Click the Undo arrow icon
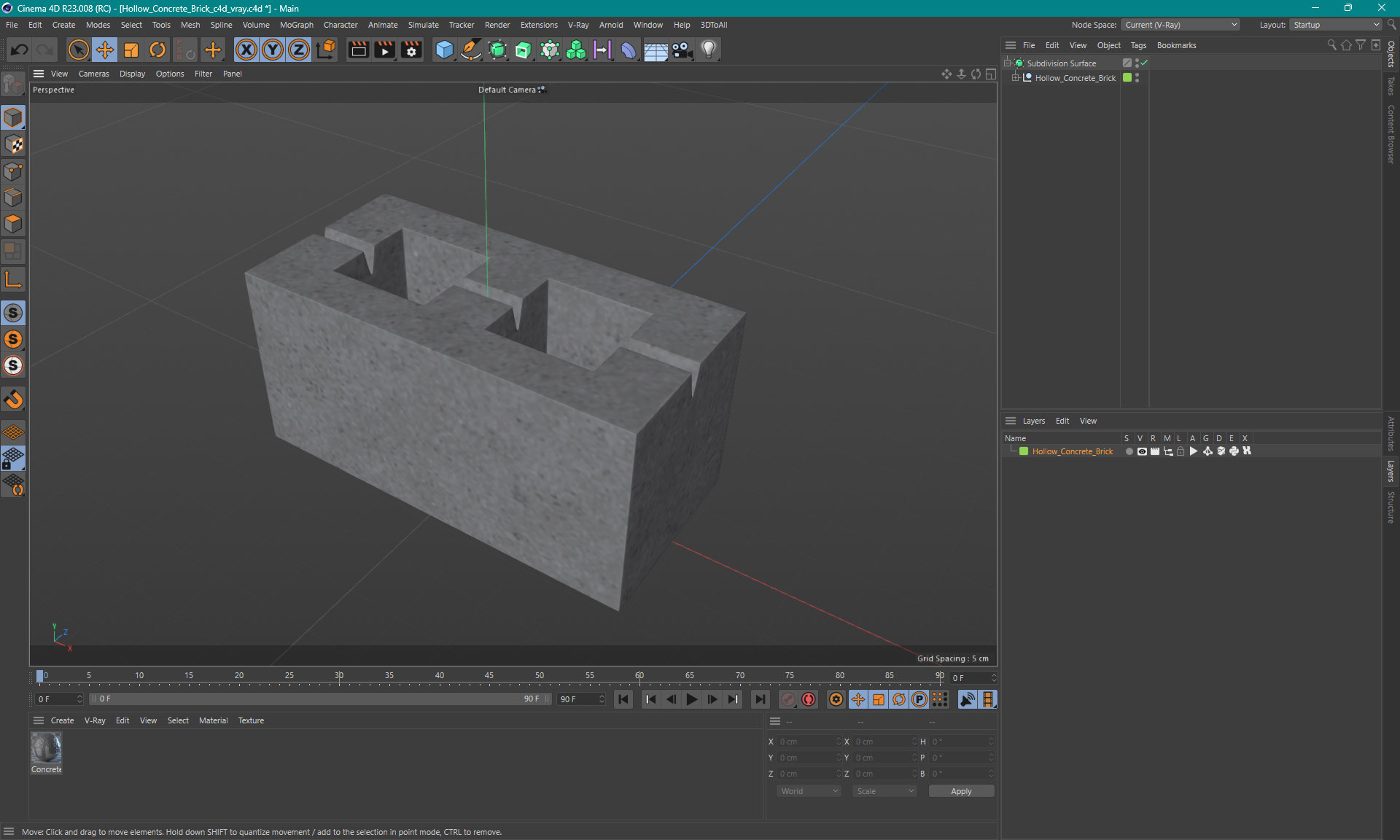 [x=20, y=50]
